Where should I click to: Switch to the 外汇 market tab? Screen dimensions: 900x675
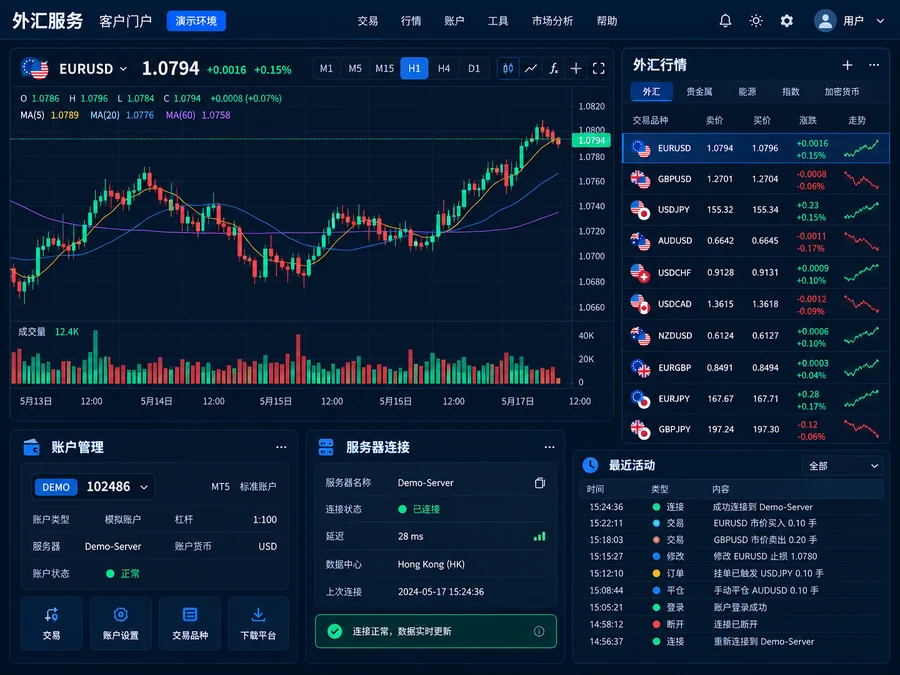pyautogui.click(x=651, y=92)
